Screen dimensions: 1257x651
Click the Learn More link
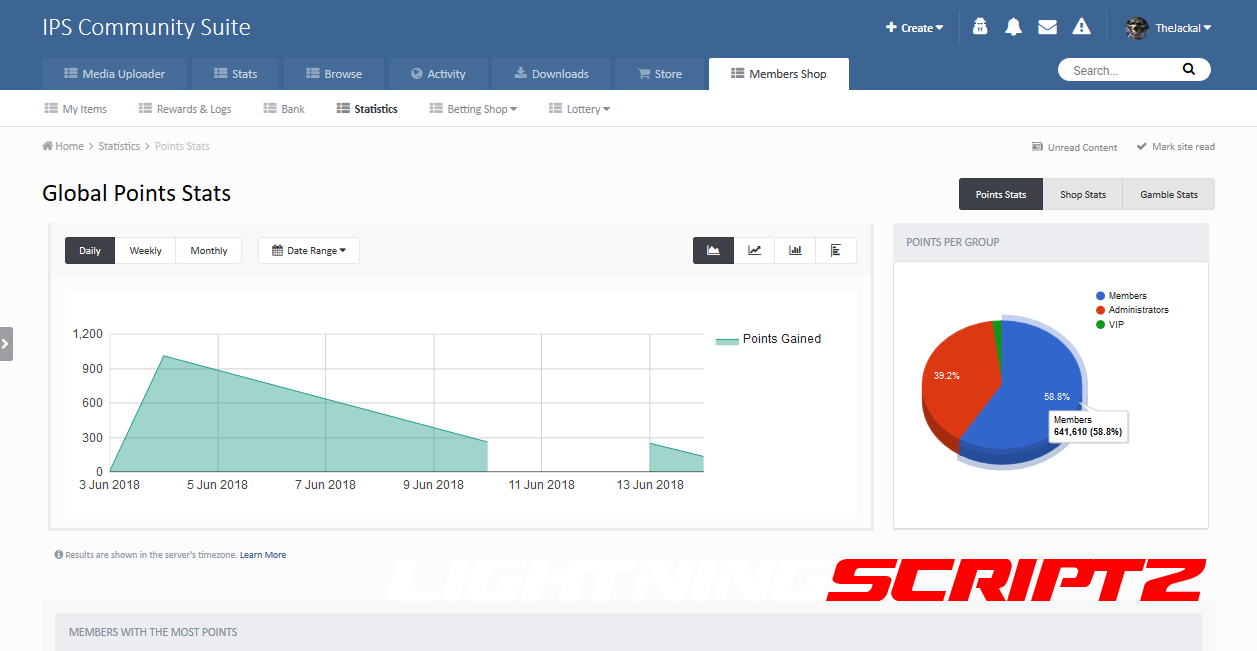pyautogui.click(x=262, y=555)
